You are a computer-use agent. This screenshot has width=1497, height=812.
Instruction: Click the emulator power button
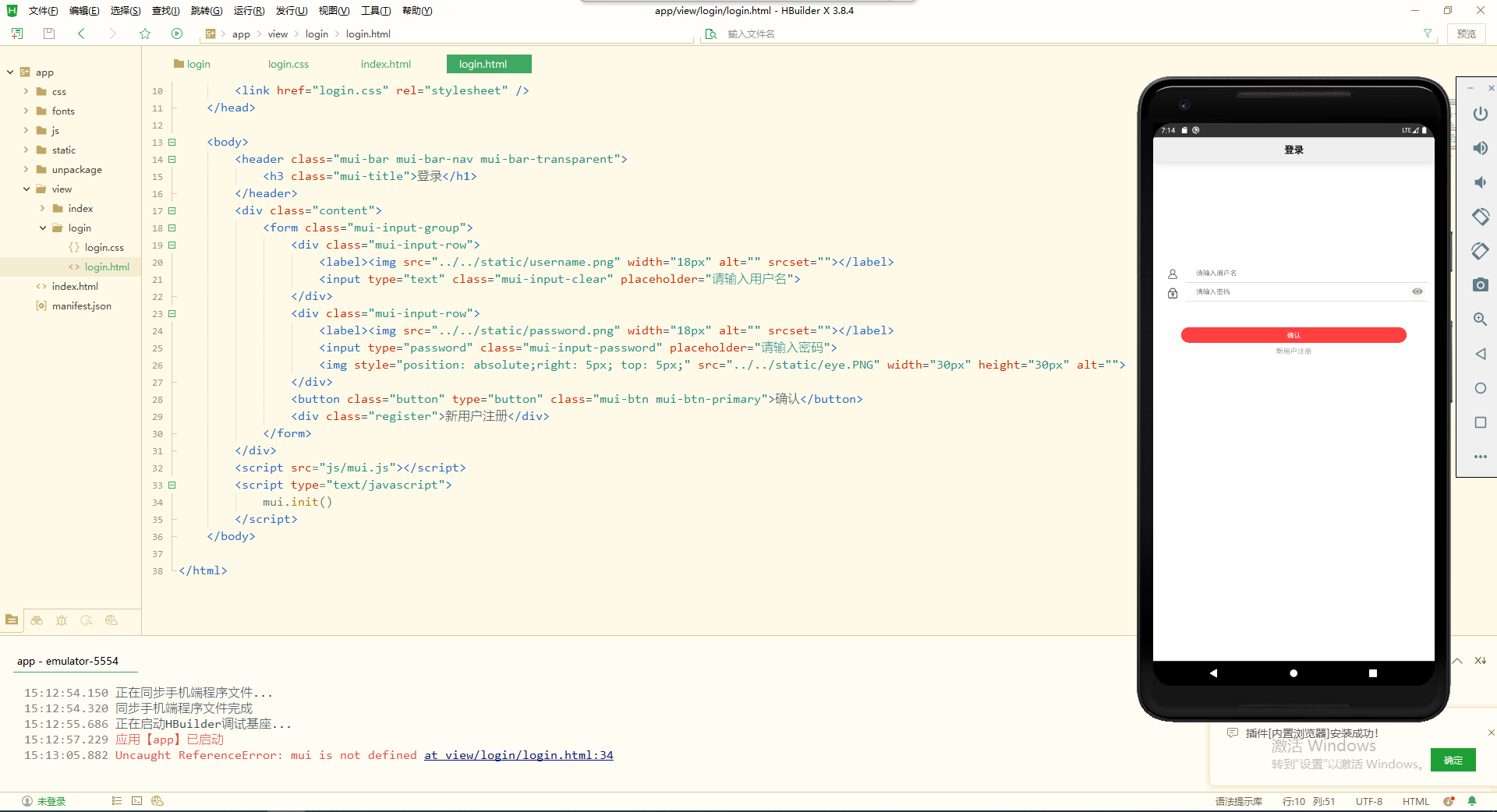1480,114
